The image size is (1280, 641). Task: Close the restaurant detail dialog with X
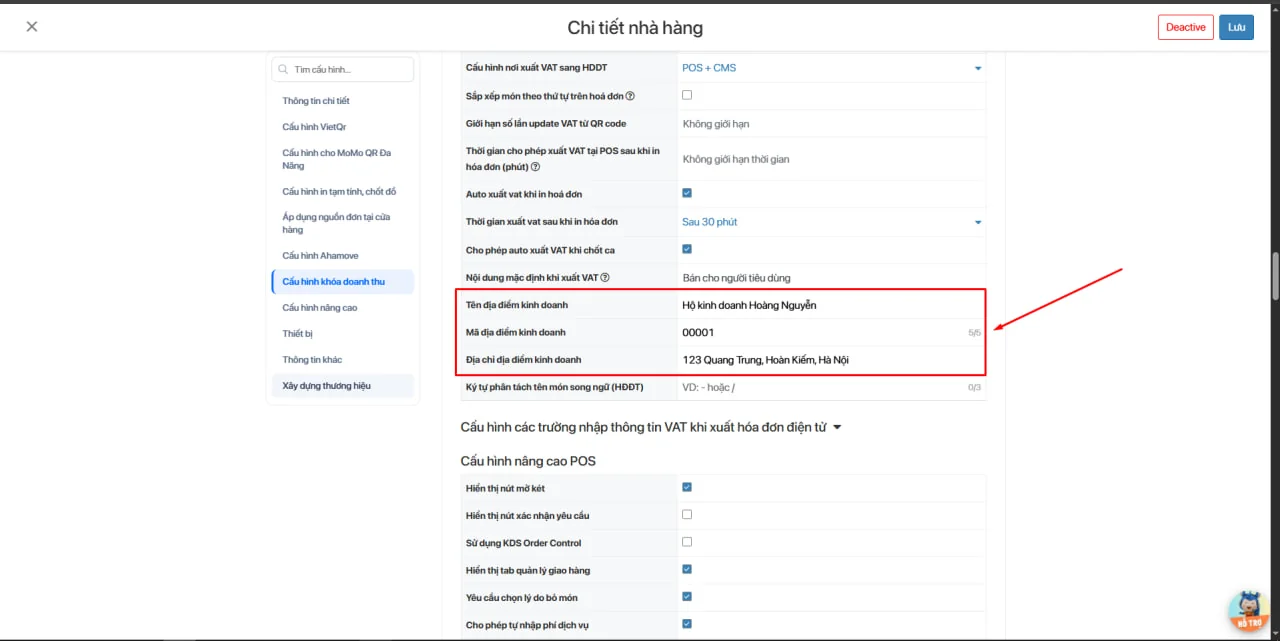pos(32,27)
